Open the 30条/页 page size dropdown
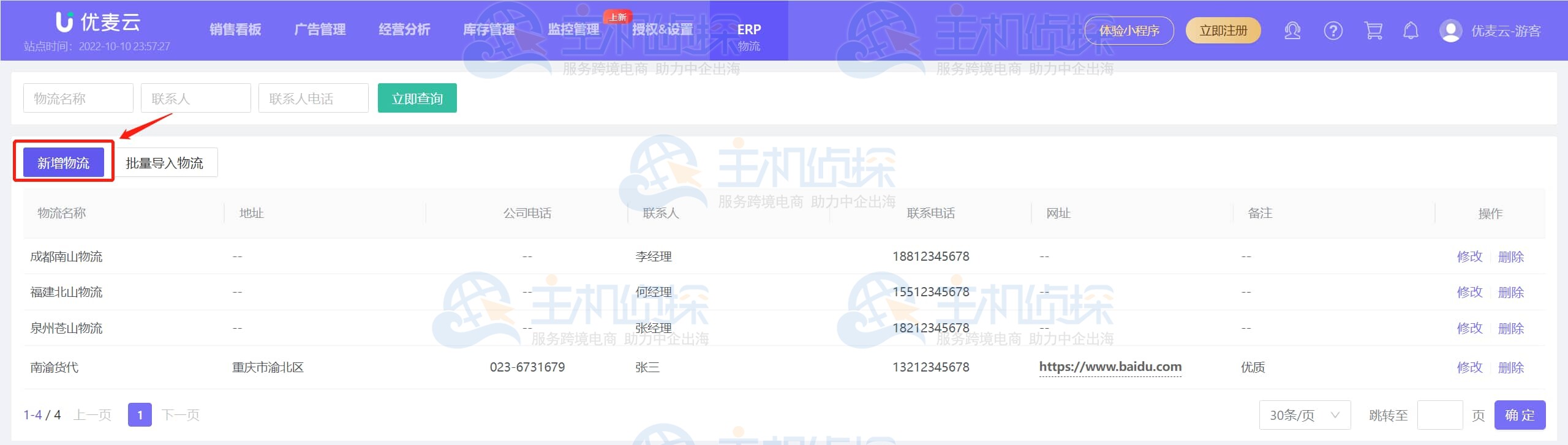 [1305, 415]
